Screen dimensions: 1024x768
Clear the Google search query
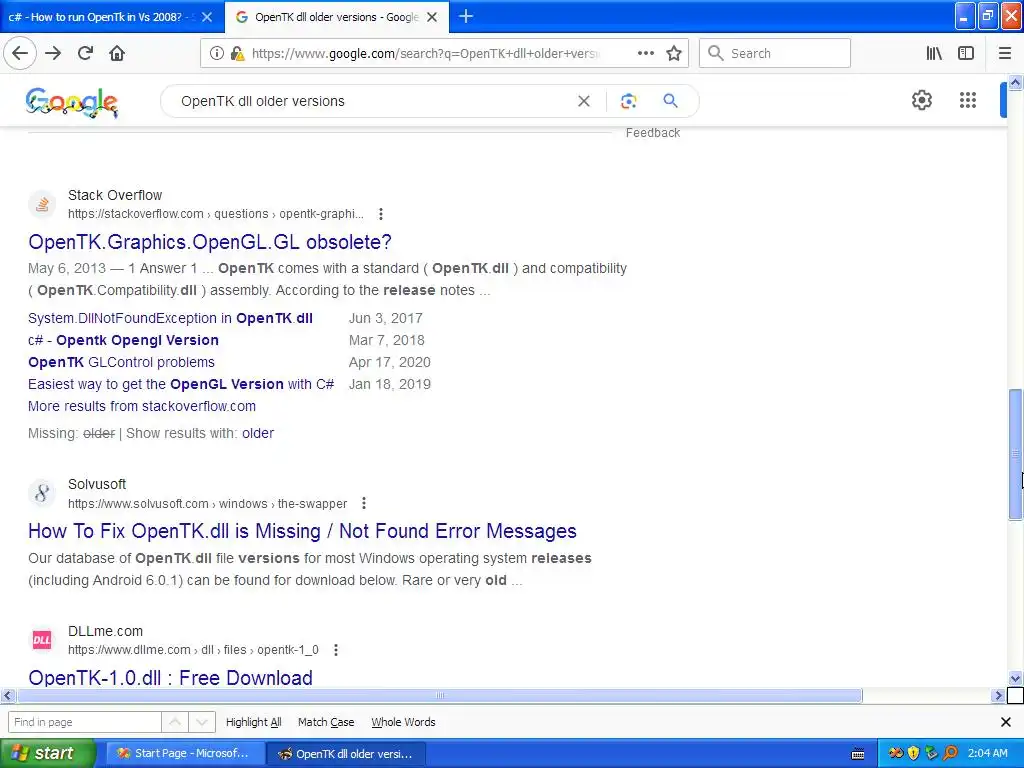(584, 101)
